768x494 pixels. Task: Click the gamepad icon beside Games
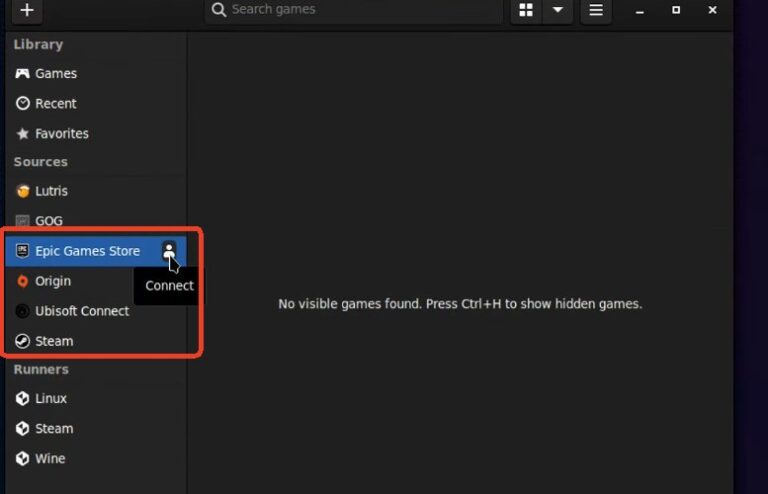coord(22,73)
